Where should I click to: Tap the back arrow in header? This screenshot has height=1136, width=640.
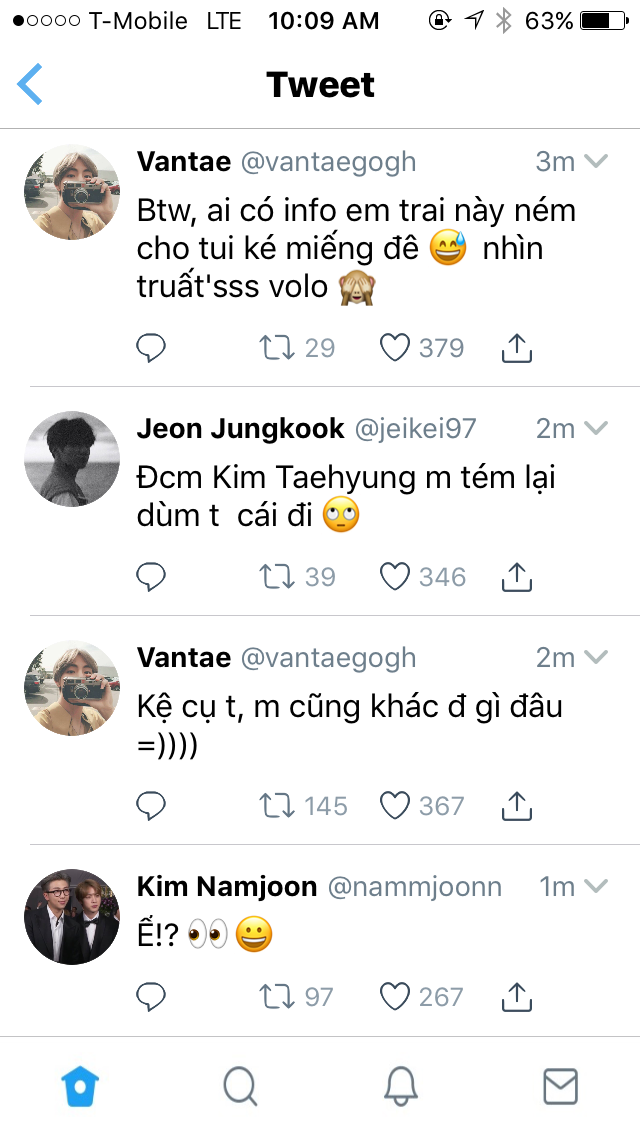[x=31, y=85]
